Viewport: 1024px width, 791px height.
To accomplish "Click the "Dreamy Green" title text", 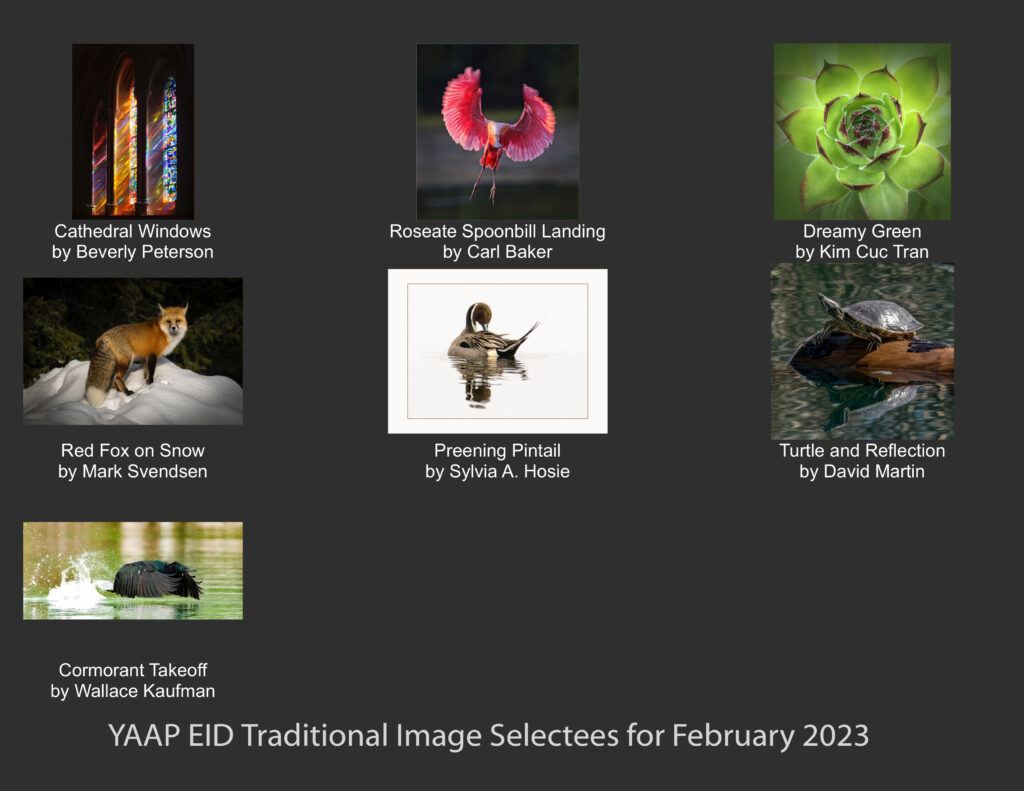I will [x=862, y=232].
